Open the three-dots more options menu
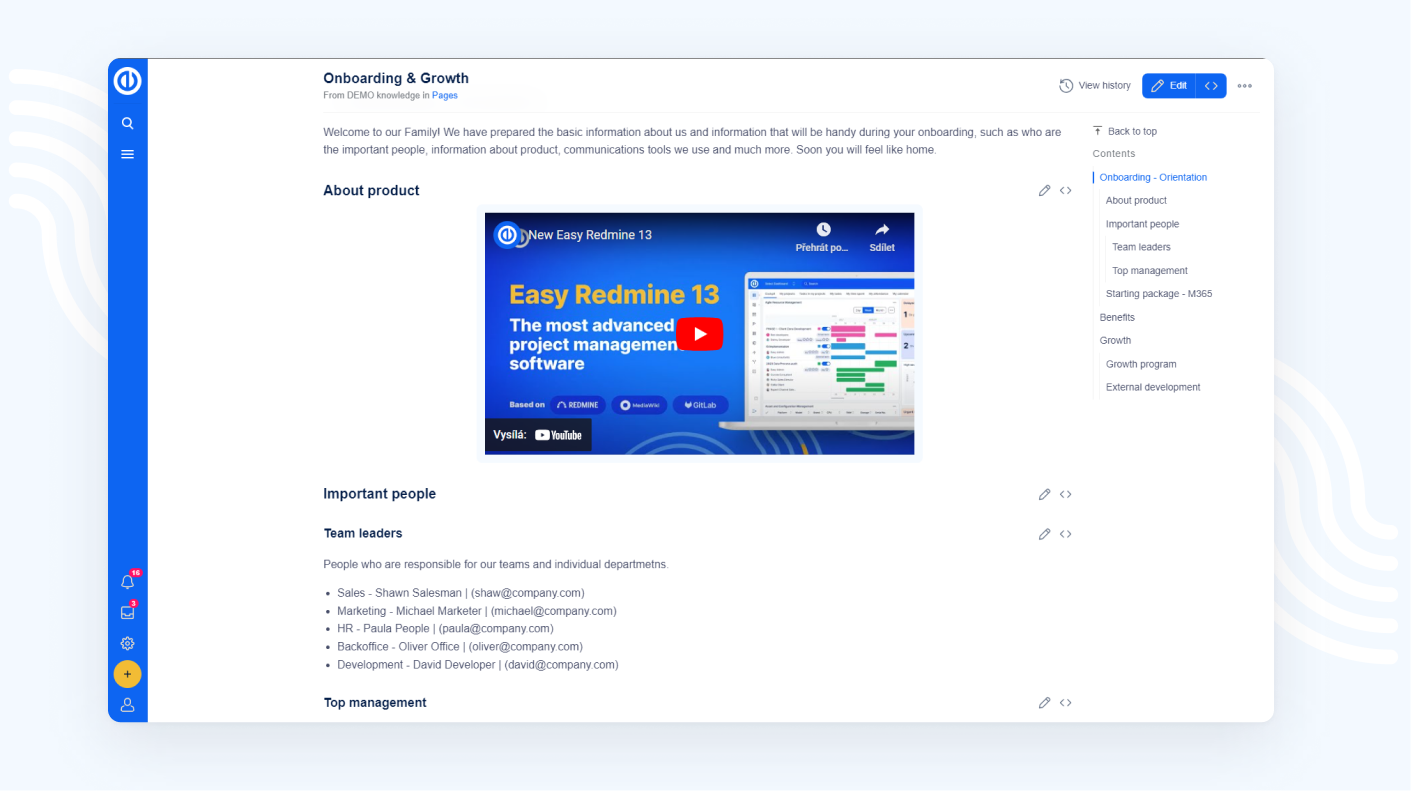This screenshot has height=791, width=1411. pyautogui.click(x=1244, y=86)
